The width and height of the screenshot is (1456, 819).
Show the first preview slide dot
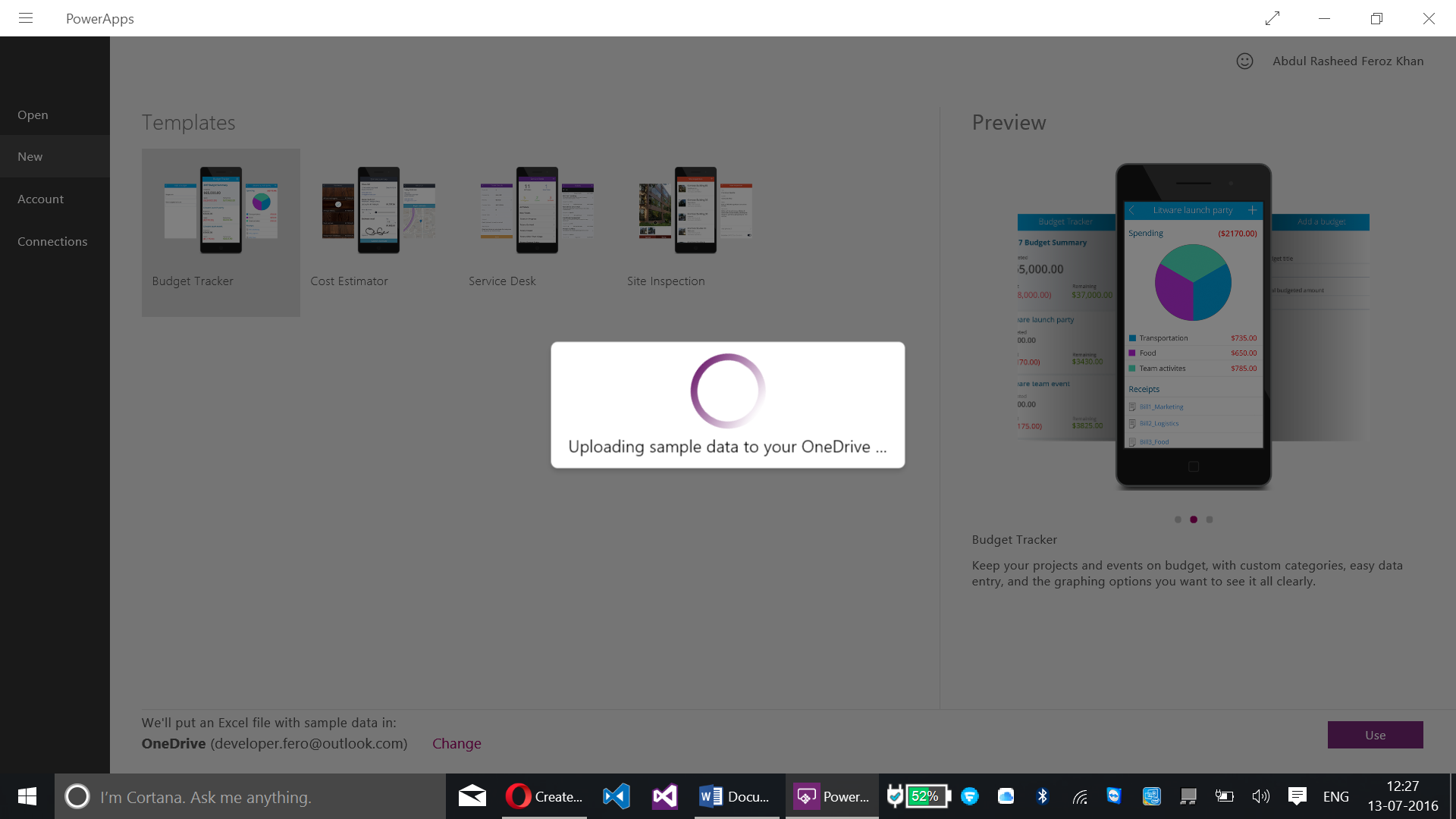click(x=1178, y=519)
